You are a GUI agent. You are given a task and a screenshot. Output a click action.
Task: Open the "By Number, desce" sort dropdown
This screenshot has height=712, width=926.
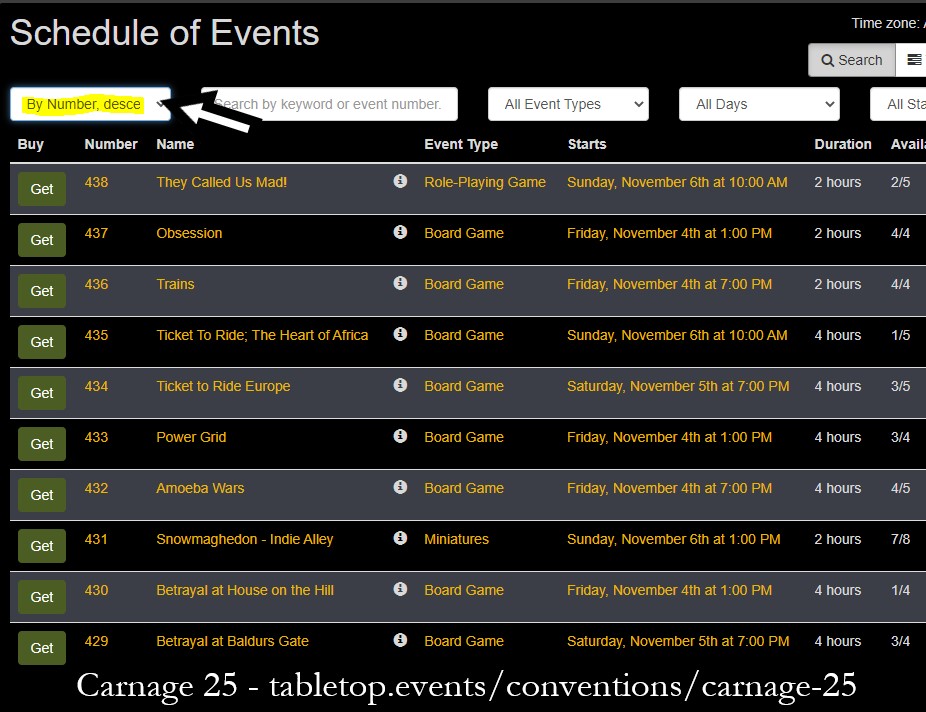coord(90,104)
